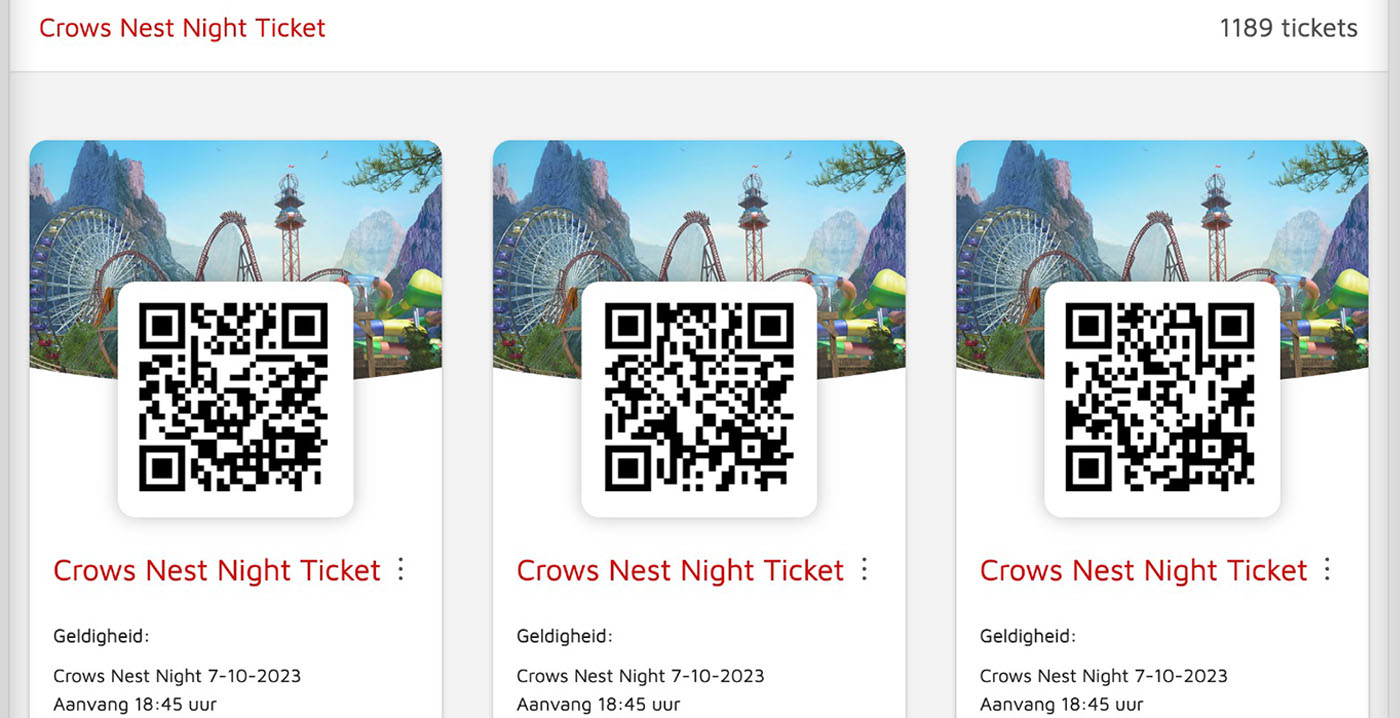Click the 1189 tickets count label

coord(1289,28)
